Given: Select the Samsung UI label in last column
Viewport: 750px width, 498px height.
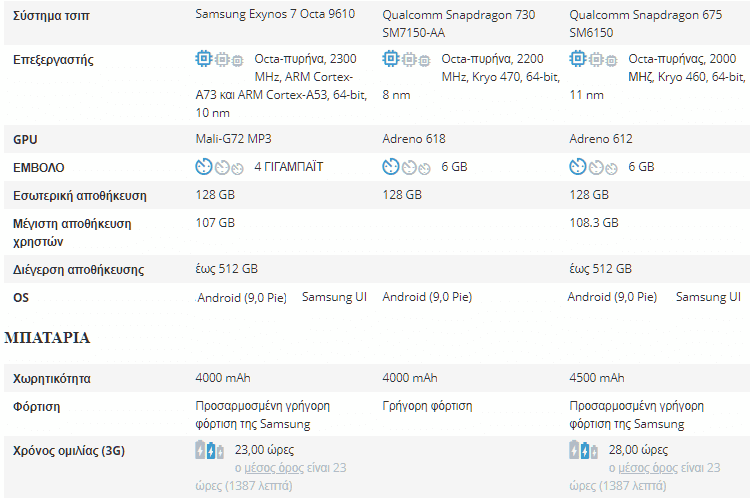Looking at the screenshot, I should tap(708, 297).
